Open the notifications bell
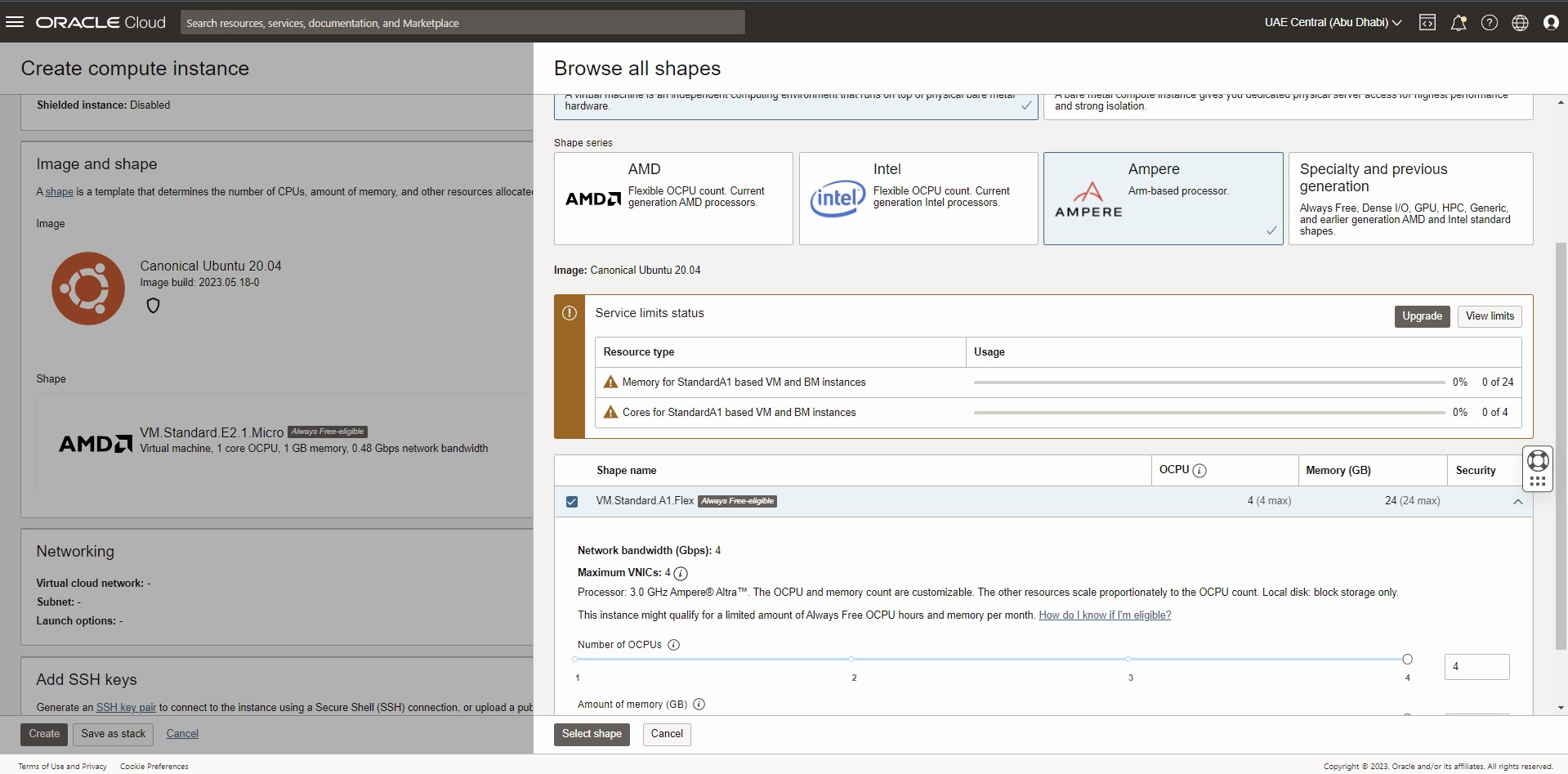The image size is (1568, 774). (x=1459, y=22)
